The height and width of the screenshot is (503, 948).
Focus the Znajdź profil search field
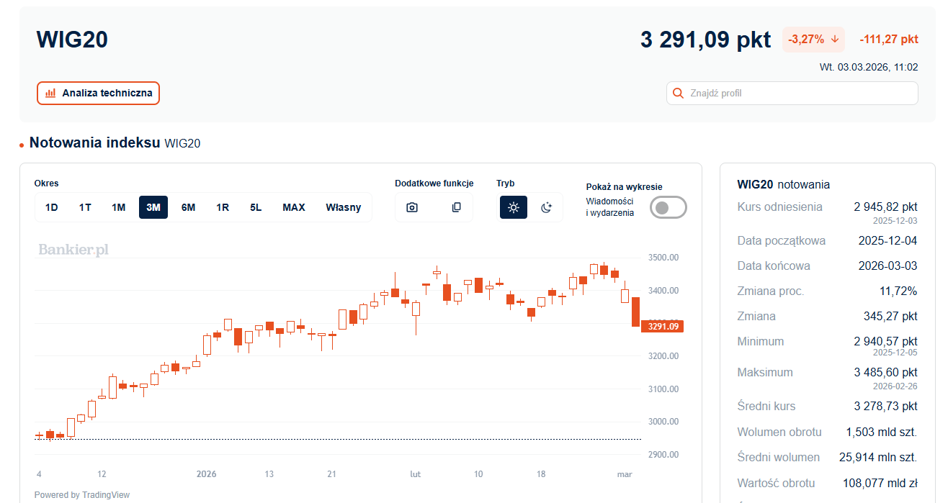pyautogui.click(x=792, y=93)
